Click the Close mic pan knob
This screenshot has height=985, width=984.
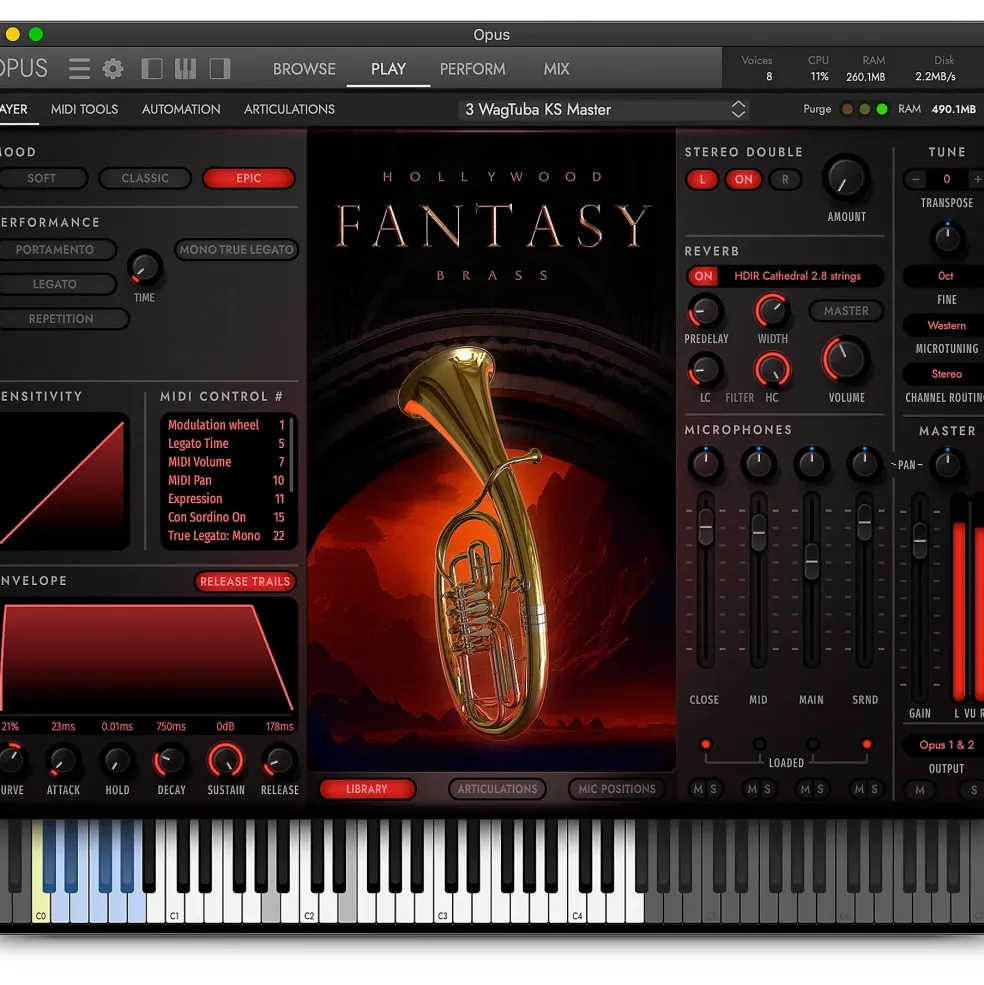tap(705, 464)
